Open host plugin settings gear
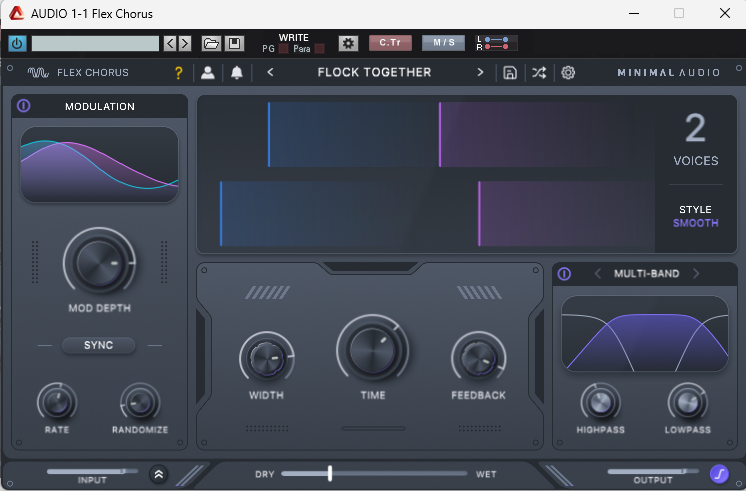Screen dimensions: 746x491 [x=348, y=43]
